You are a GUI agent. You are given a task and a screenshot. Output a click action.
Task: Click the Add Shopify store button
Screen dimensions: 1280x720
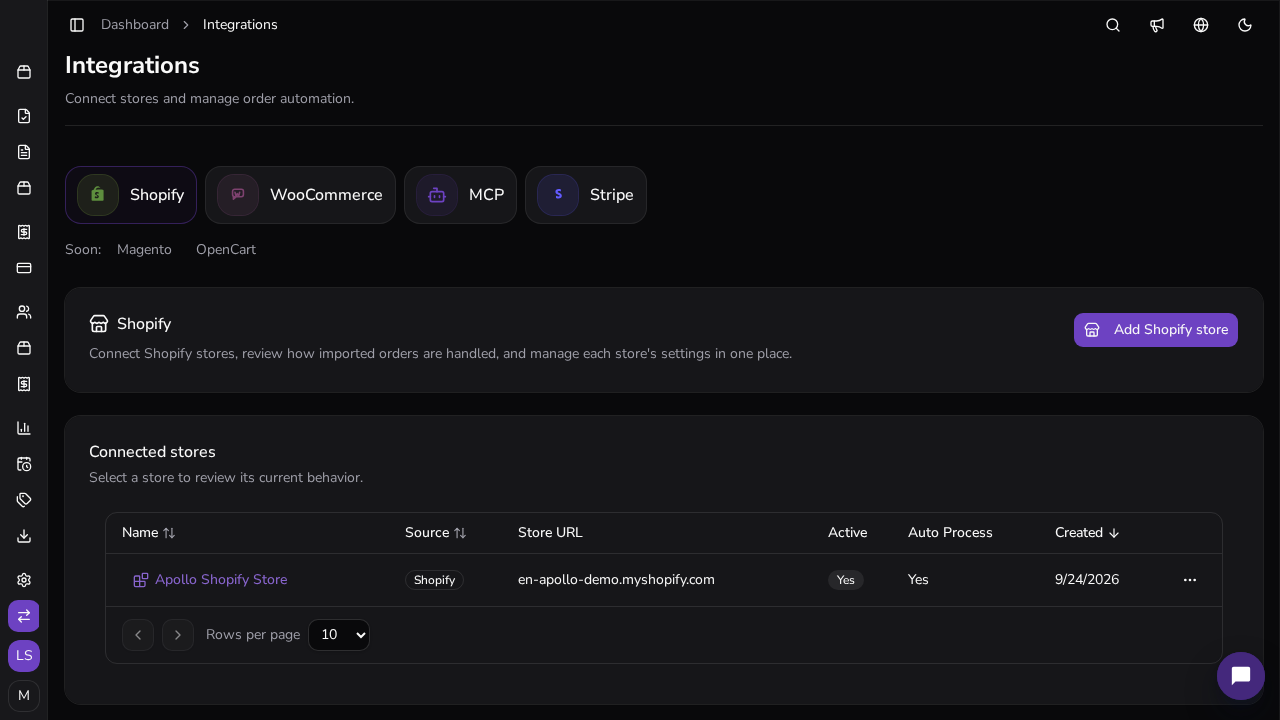tap(1156, 330)
